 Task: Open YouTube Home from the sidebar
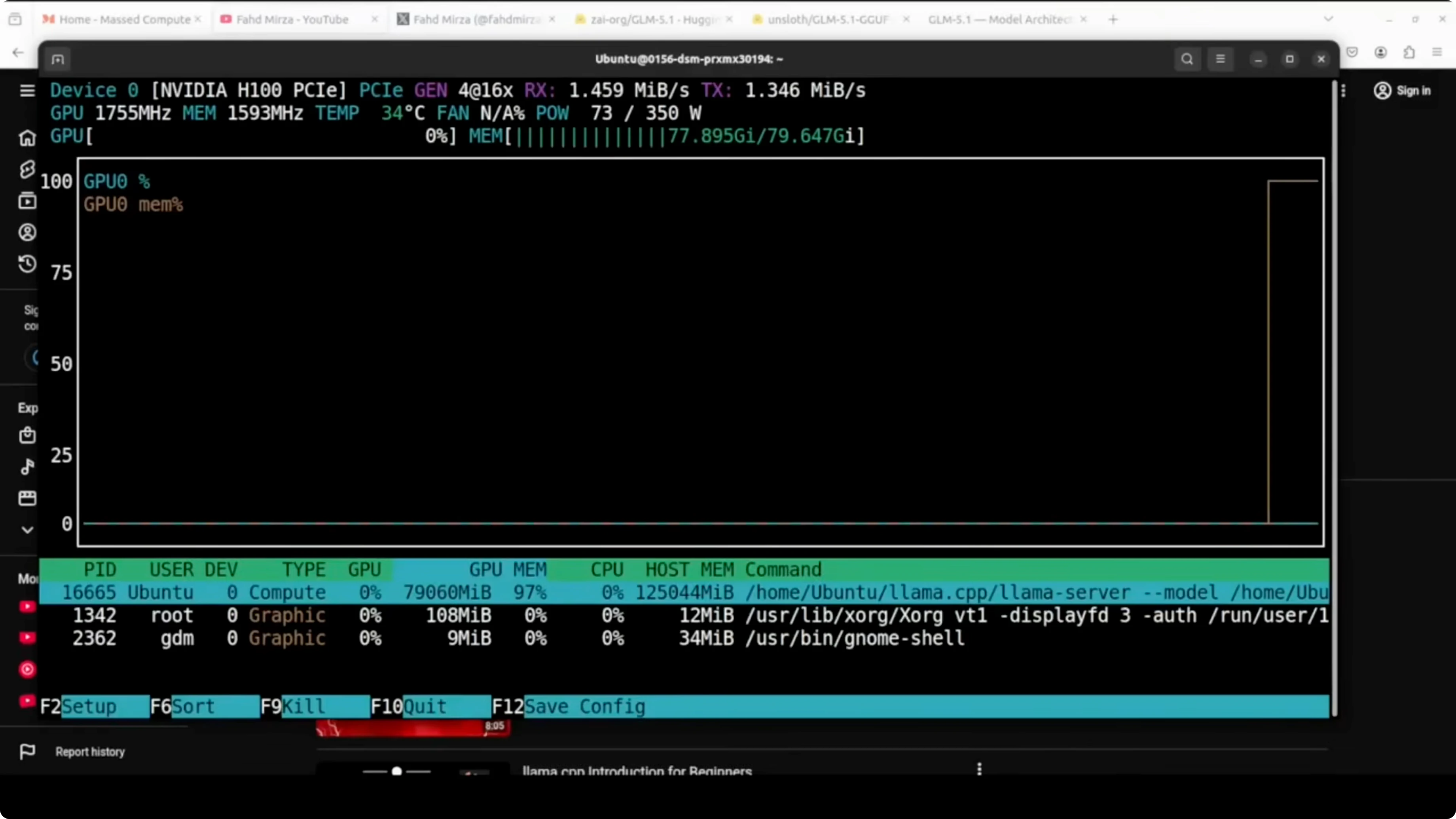27,138
